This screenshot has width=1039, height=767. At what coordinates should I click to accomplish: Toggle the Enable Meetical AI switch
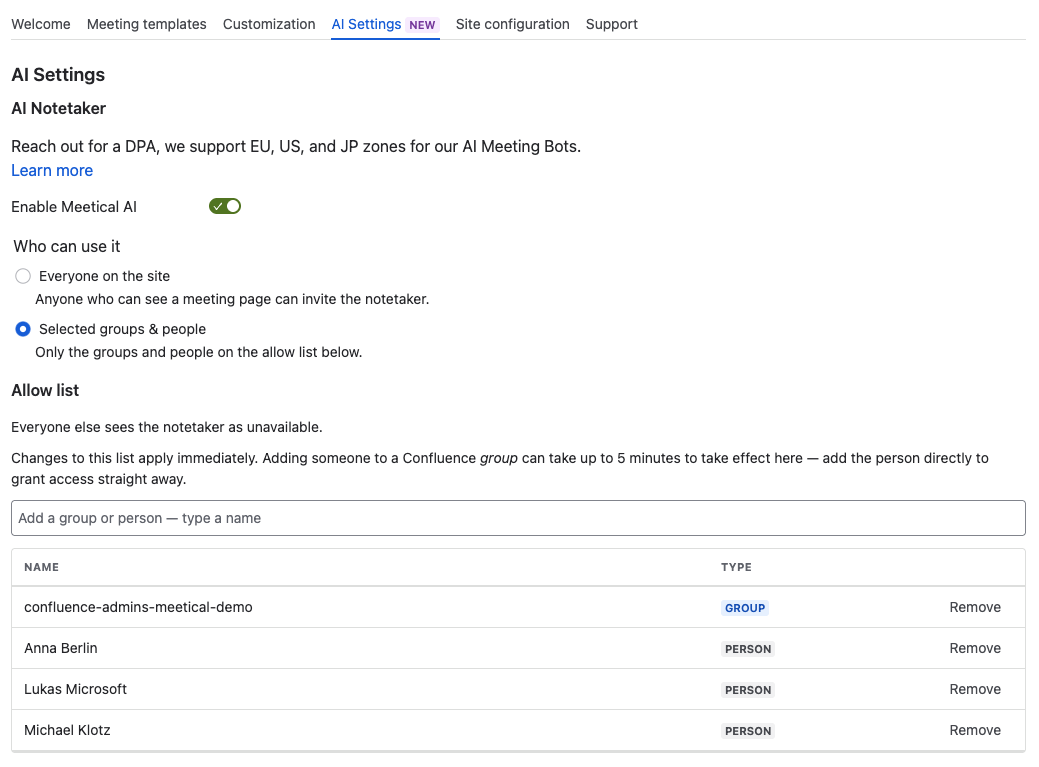coord(225,206)
